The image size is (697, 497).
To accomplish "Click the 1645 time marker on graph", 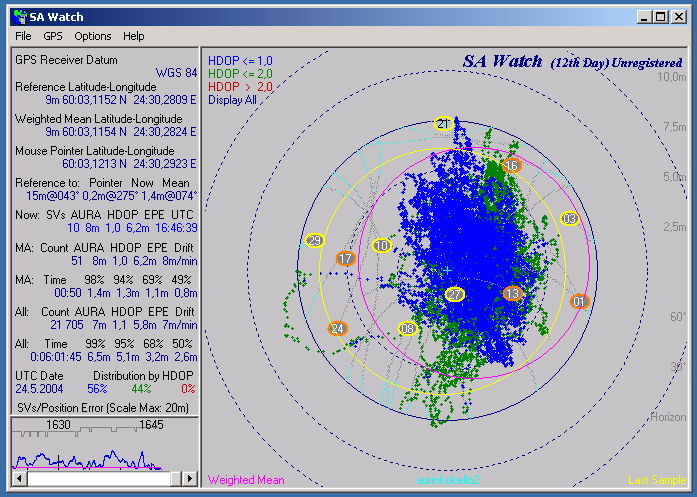I will [x=151, y=425].
